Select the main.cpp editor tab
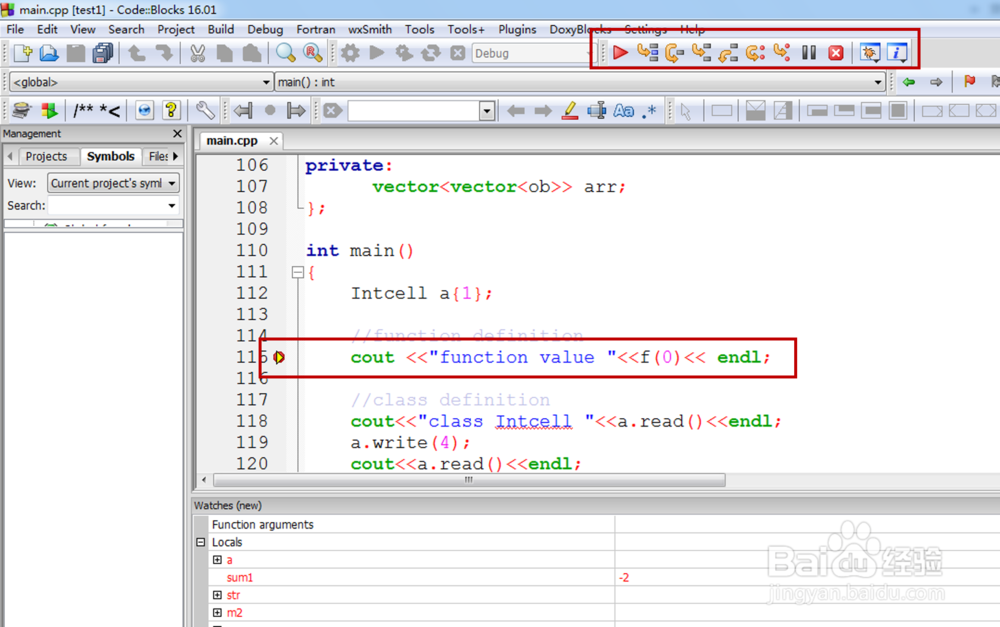 pyautogui.click(x=232, y=140)
